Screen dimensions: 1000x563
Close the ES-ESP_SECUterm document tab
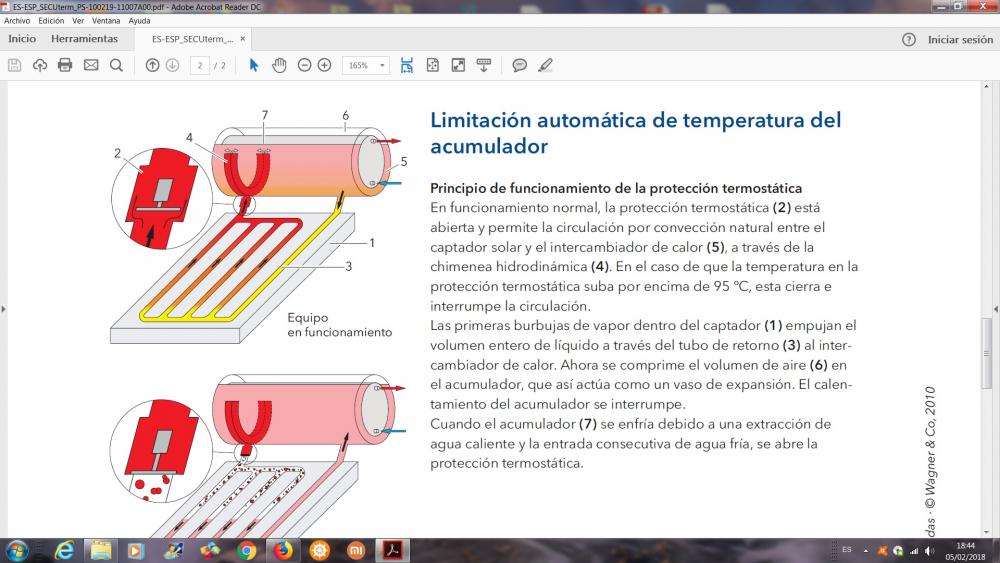coord(242,39)
